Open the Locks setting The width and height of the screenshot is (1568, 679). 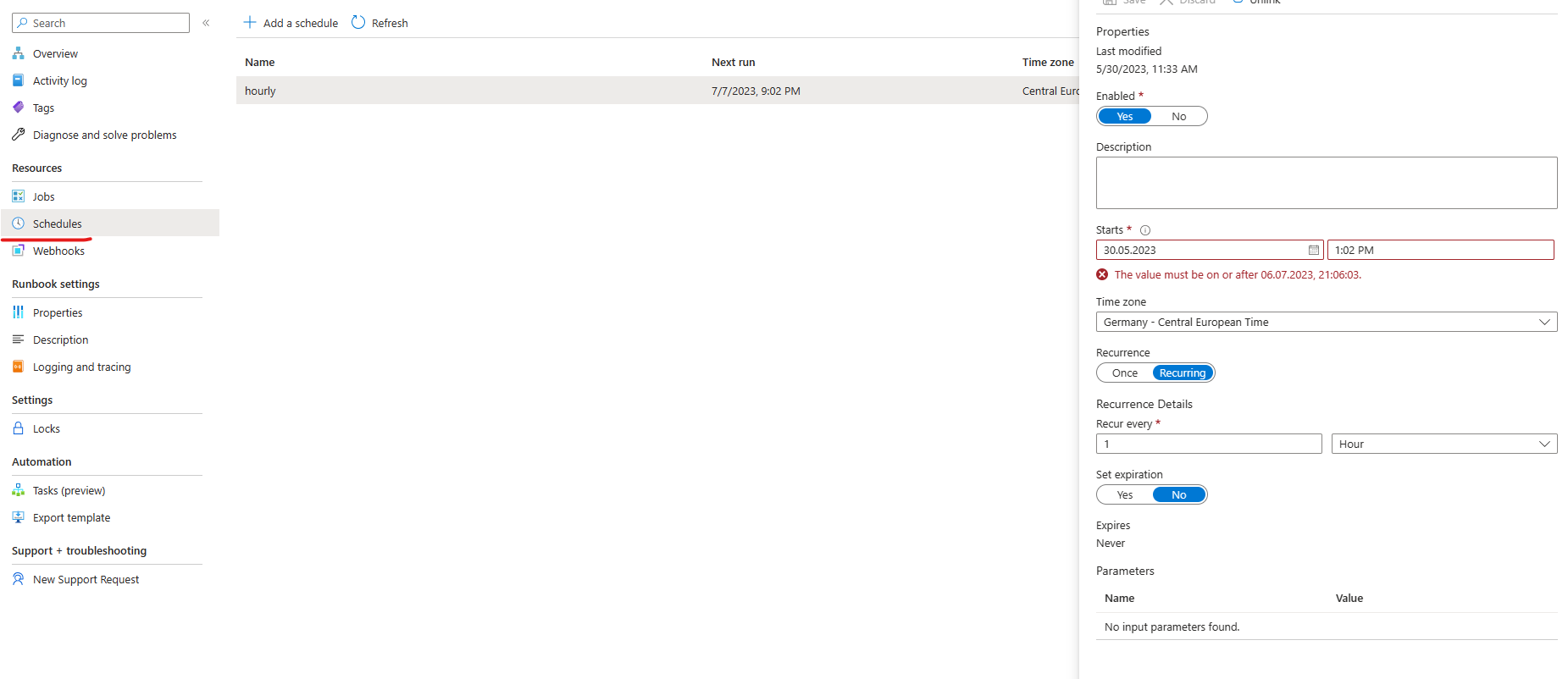pyautogui.click(x=47, y=428)
